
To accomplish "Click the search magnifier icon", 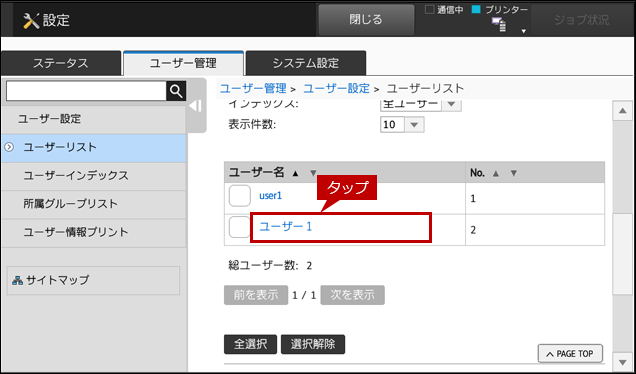I will point(176,91).
